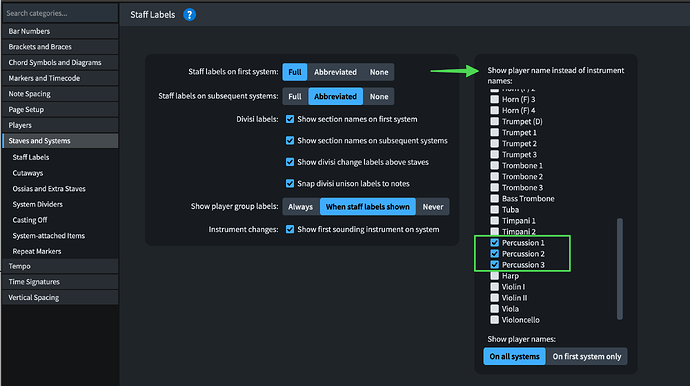Choose Always for player group labels

[301, 207]
